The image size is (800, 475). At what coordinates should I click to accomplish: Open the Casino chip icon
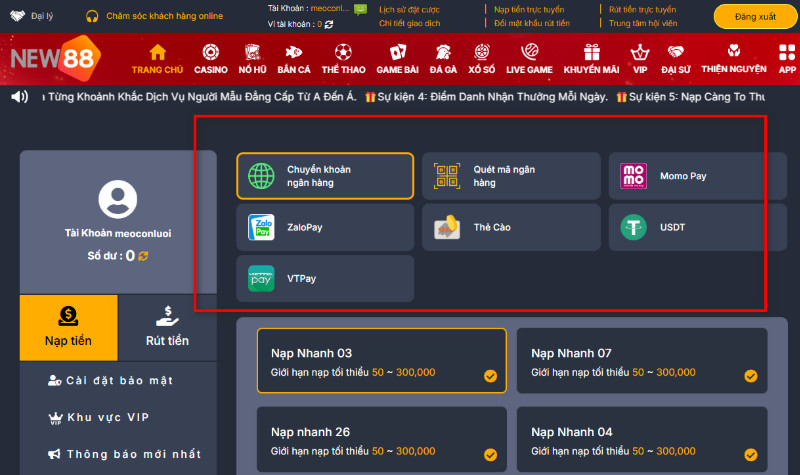[210, 52]
